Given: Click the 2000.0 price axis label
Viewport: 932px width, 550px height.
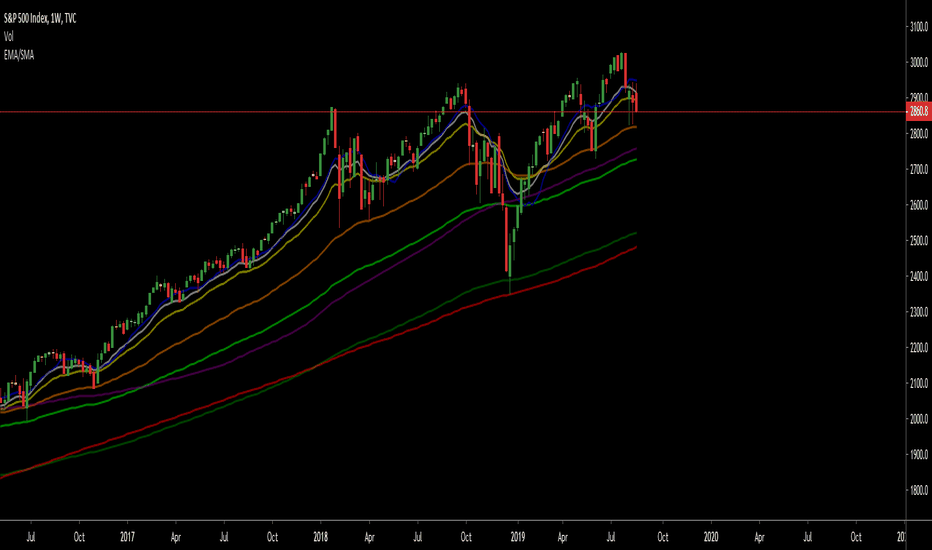Looking at the screenshot, I should click(919, 419).
